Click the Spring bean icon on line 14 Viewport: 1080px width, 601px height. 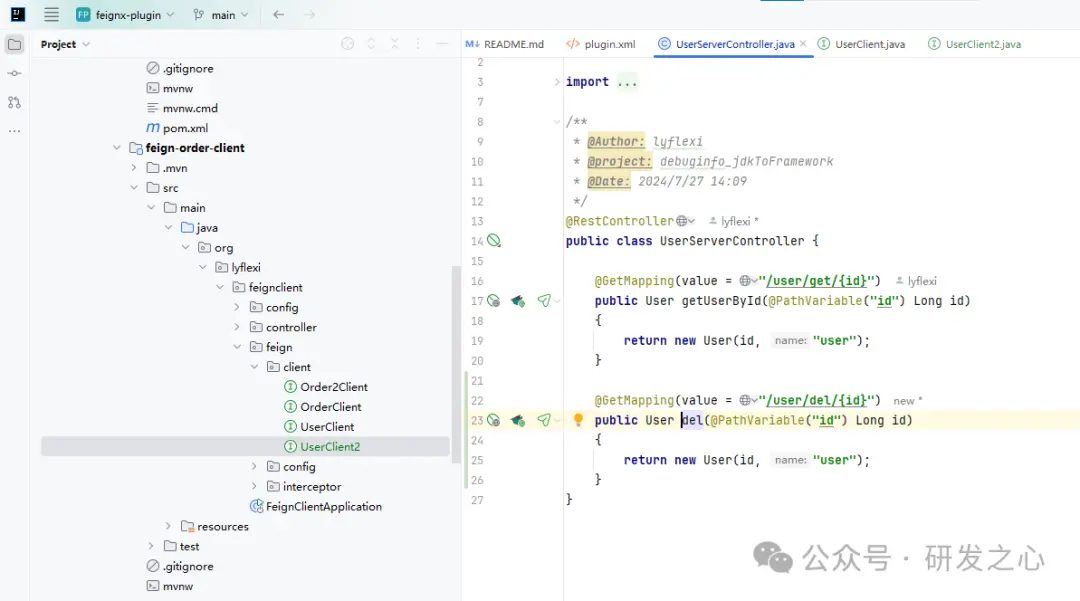pos(493,241)
